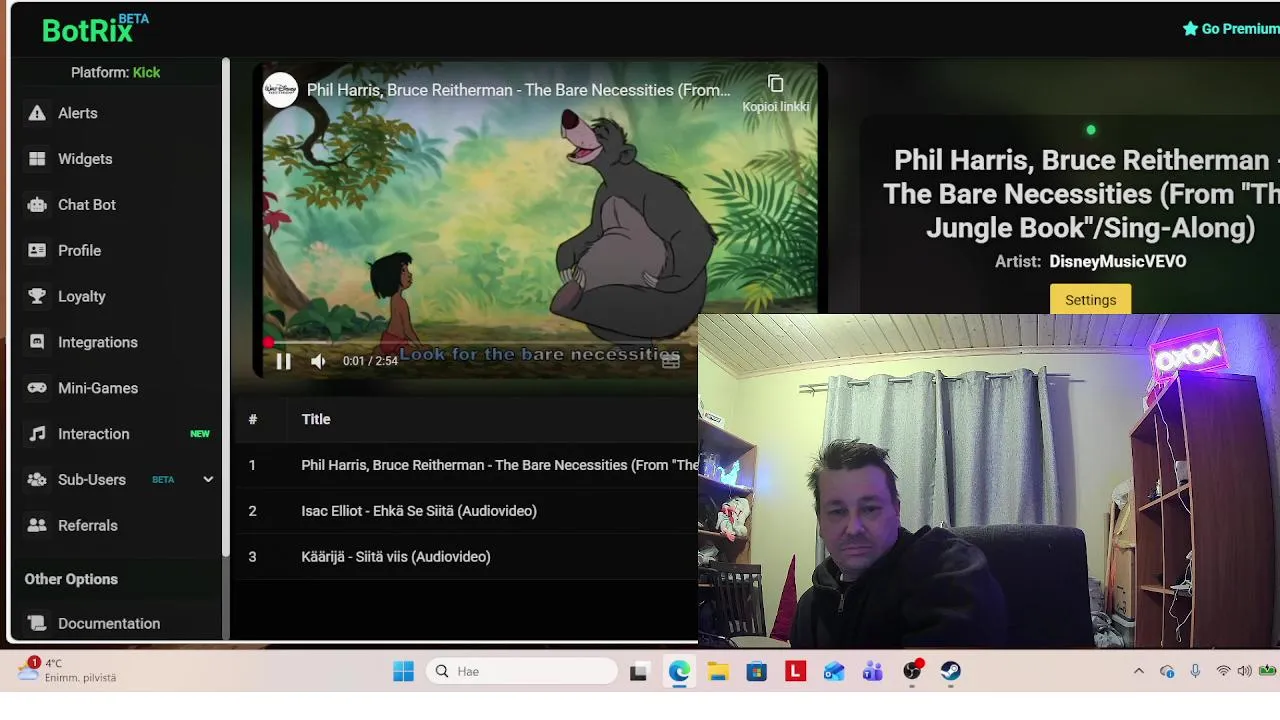Show hidden system tray icons
This screenshot has width=1280, height=720.
click(x=1138, y=671)
